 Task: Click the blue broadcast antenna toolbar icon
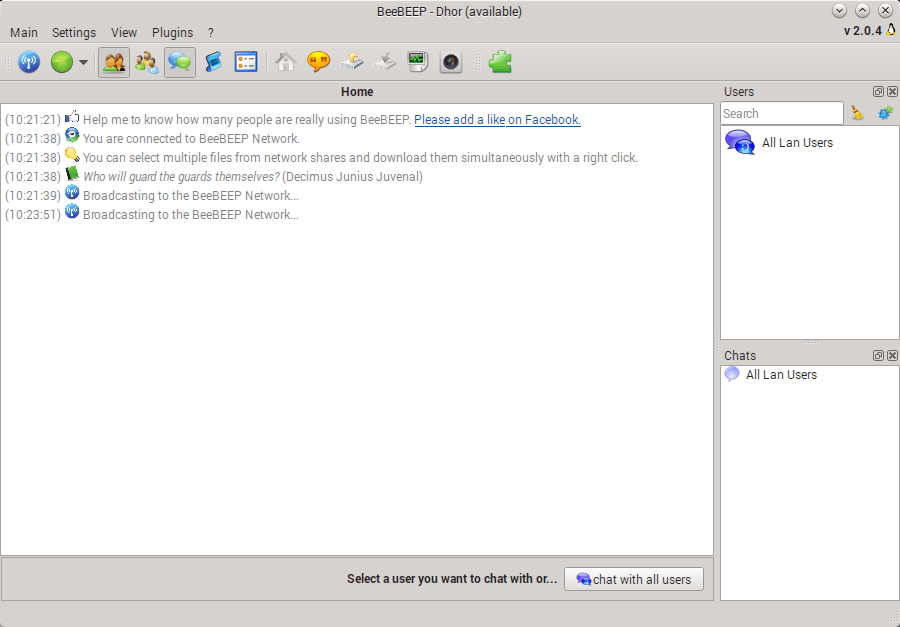29,62
